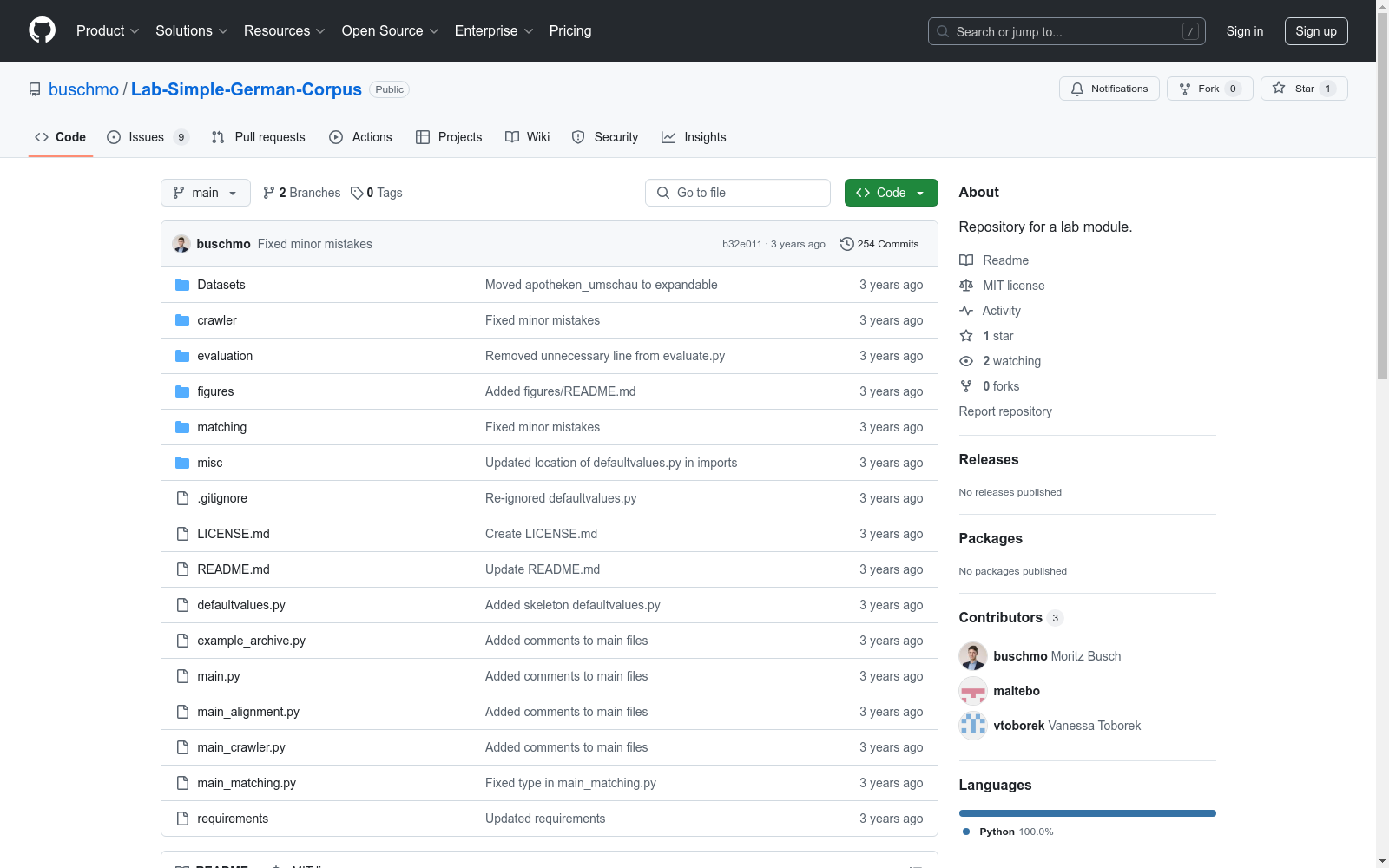1389x868 pixels.
Task: Click the Sign up button
Action: click(x=1316, y=31)
